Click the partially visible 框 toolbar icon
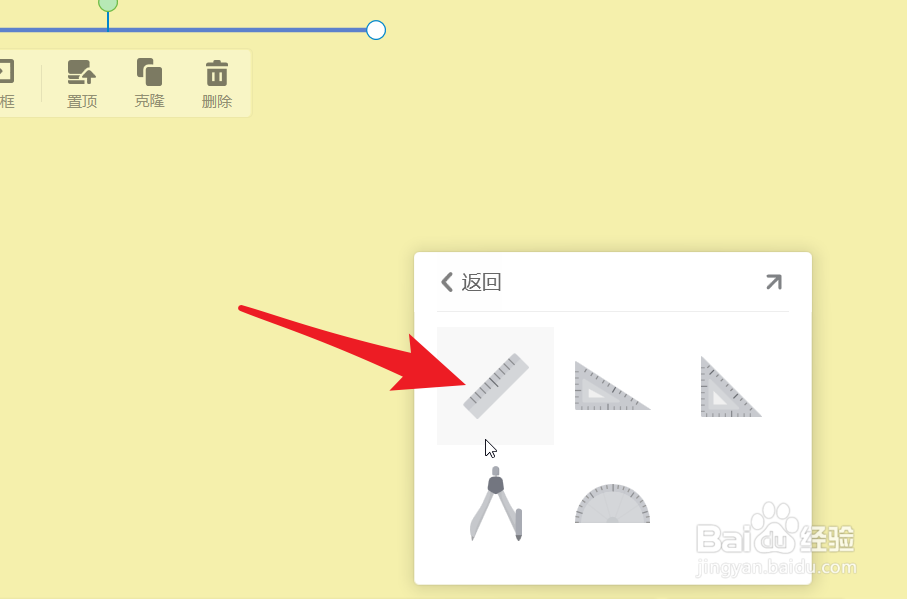This screenshot has height=599, width=907. click(6, 72)
